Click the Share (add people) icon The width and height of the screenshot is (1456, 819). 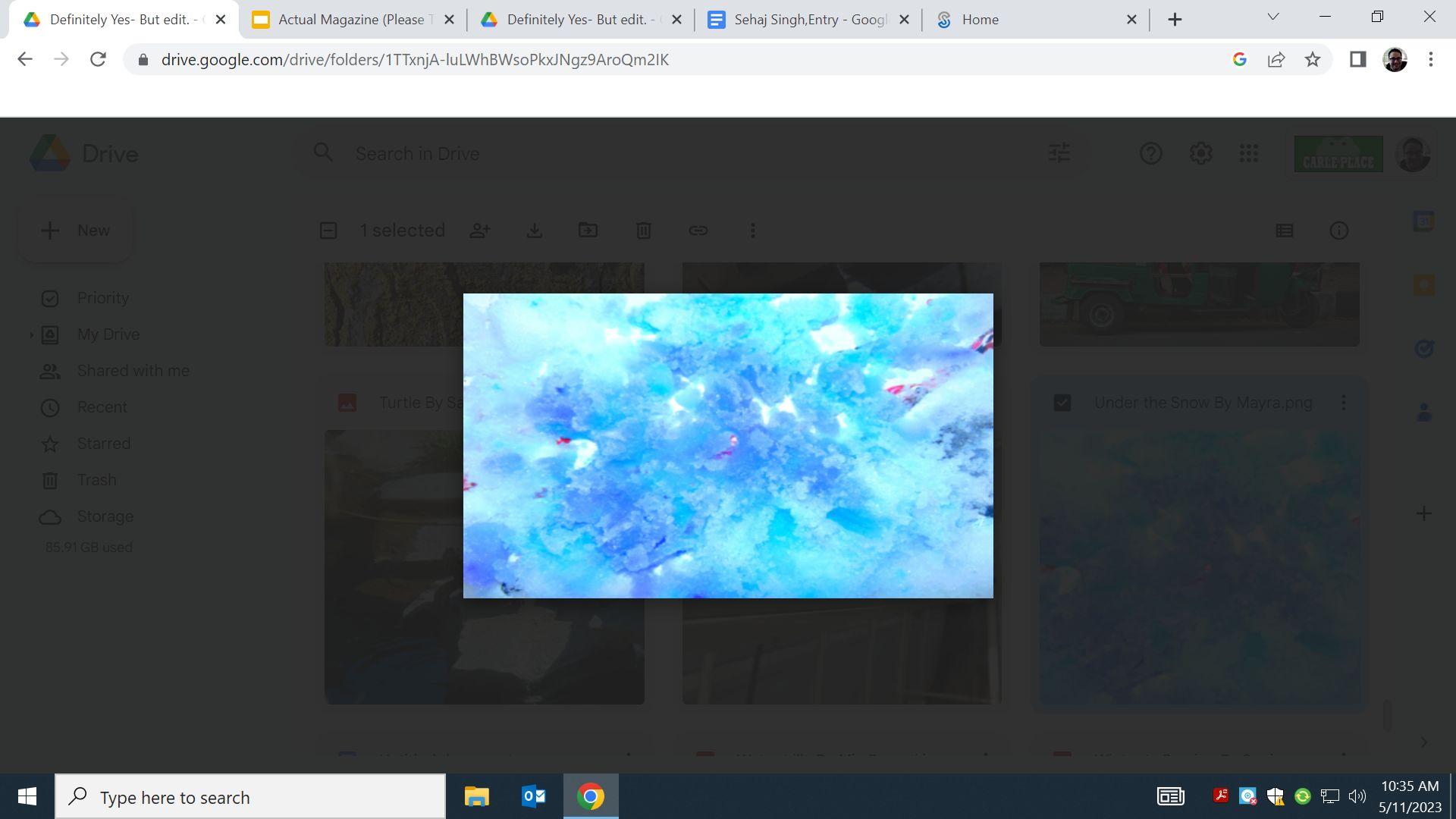click(480, 231)
